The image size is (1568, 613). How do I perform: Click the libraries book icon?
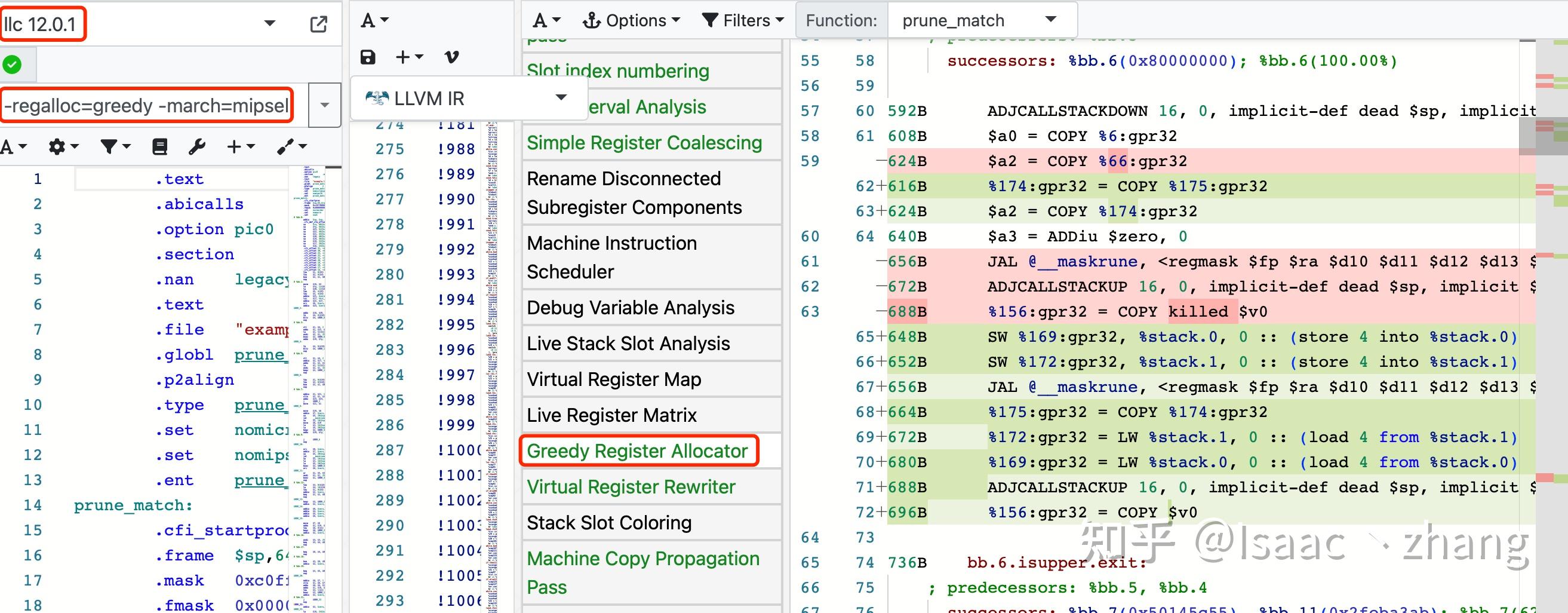pyautogui.click(x=159, y=146)
